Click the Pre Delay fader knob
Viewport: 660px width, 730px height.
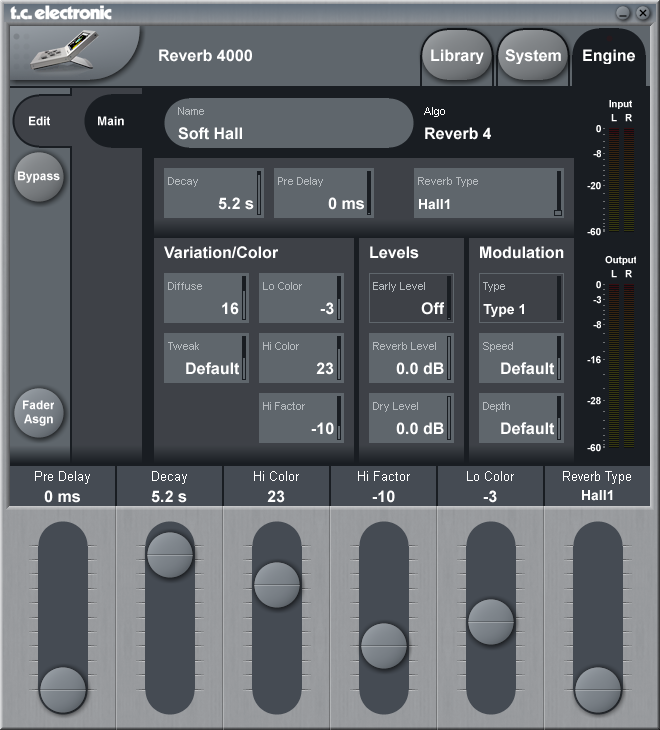pyautogui.click(x=63, y=690)
